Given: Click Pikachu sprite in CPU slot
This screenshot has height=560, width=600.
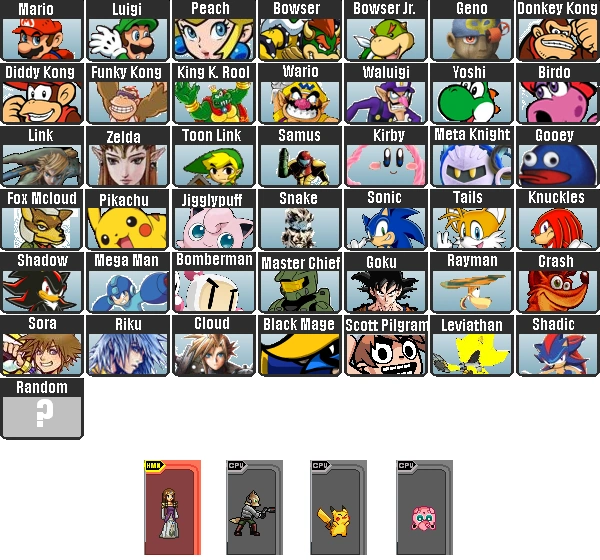Looking at the screenshot, I should coord(334,521).
